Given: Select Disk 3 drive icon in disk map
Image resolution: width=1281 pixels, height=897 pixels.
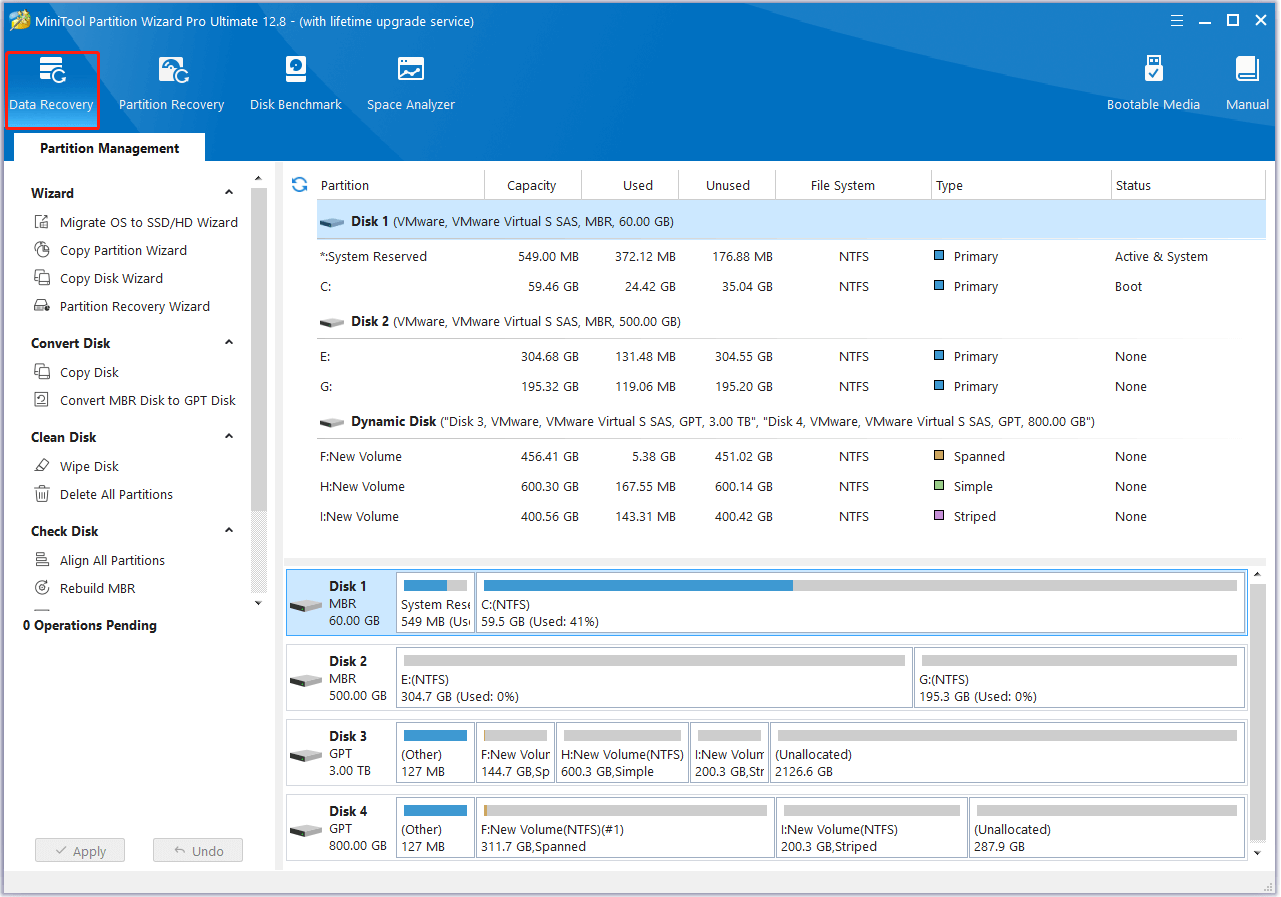Looking at the screenshot, I should tap(305, 755).
